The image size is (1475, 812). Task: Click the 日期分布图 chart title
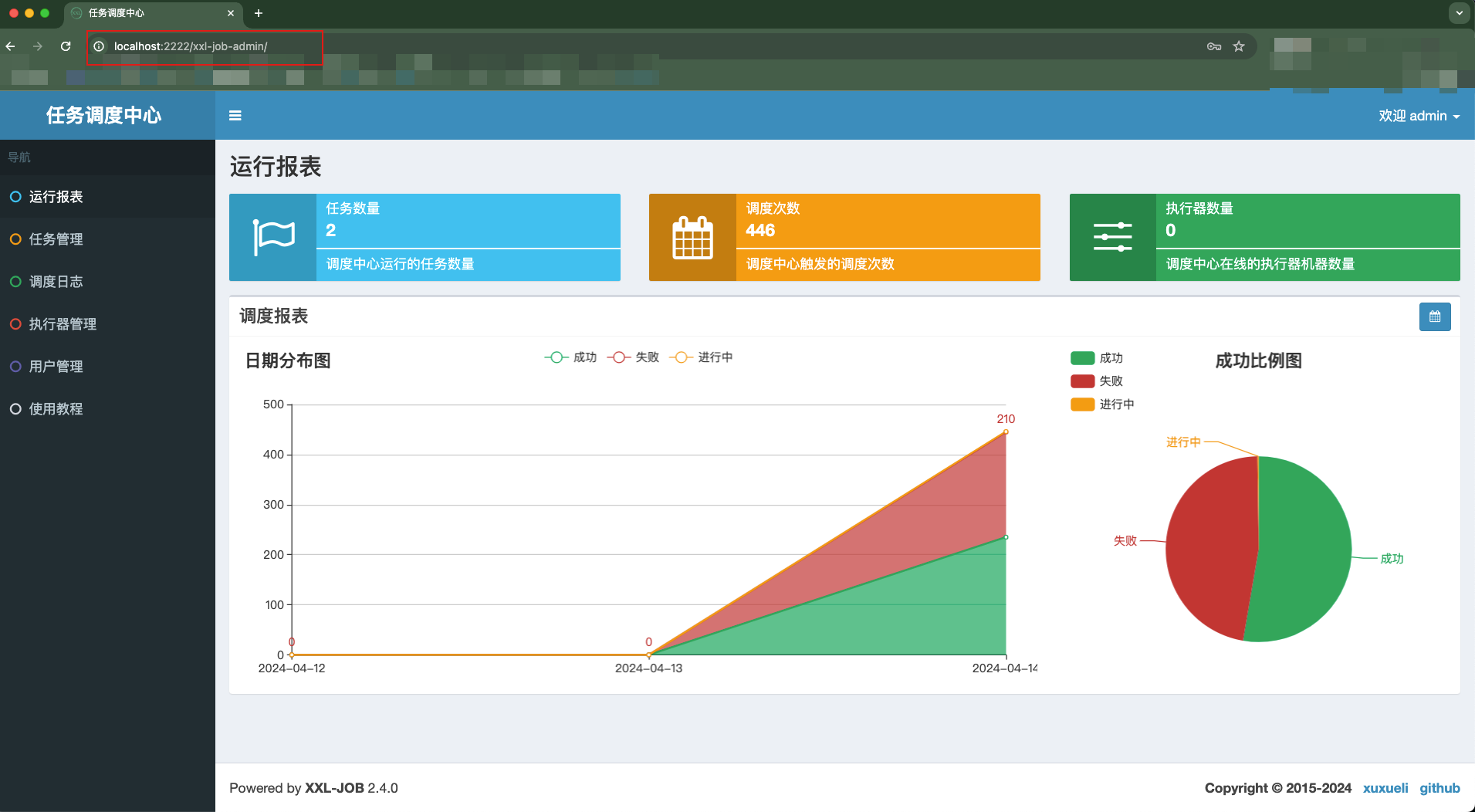point(288,360)
